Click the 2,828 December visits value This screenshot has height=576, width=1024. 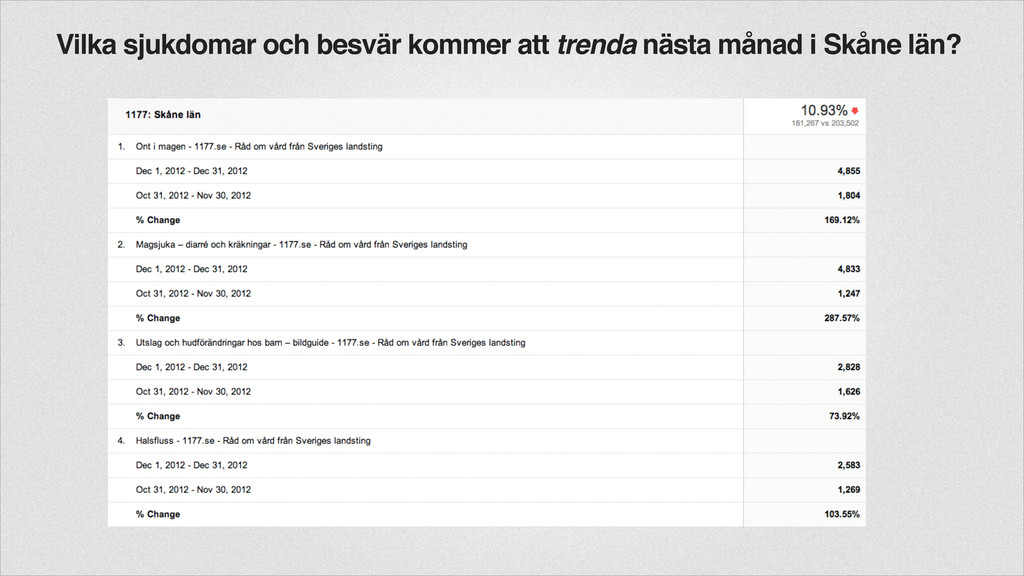click(x=849, y=367)
